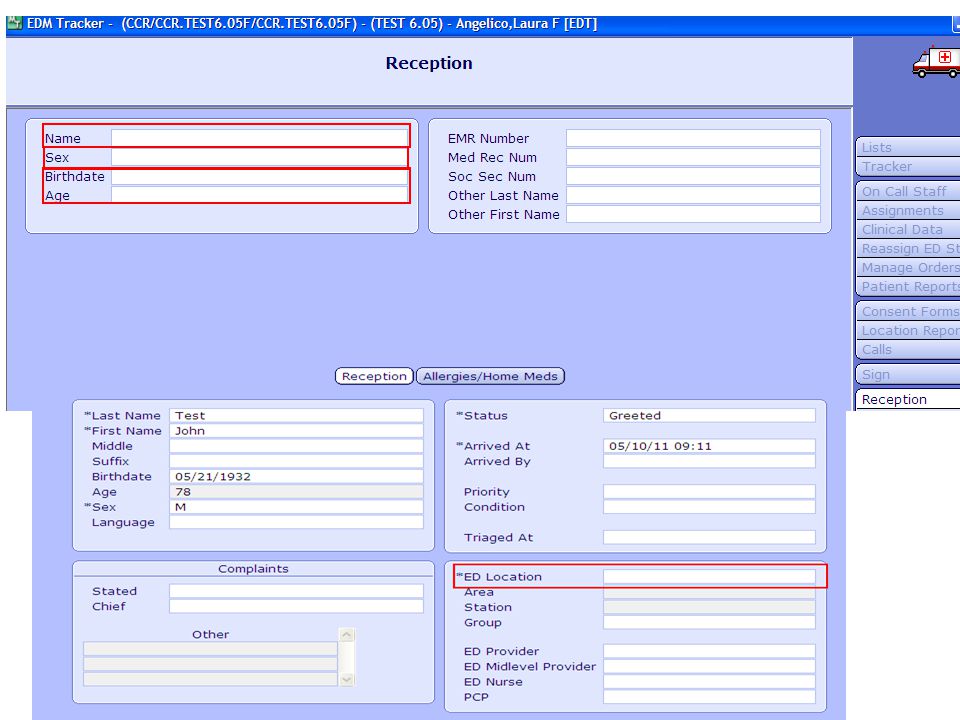
Task: Click the Stated complaint field
Action: click(296, 591)
